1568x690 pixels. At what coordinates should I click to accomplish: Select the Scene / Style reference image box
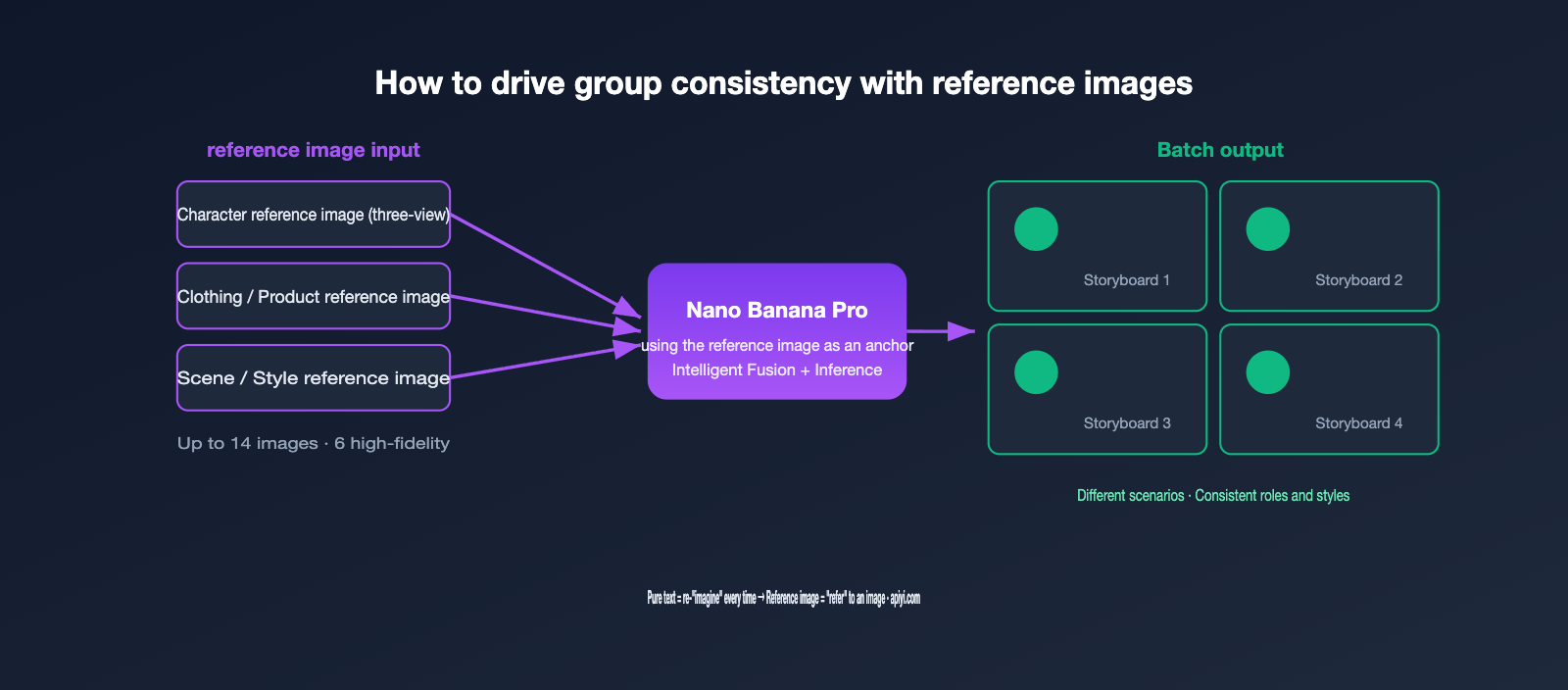click(x=314, y=378)
